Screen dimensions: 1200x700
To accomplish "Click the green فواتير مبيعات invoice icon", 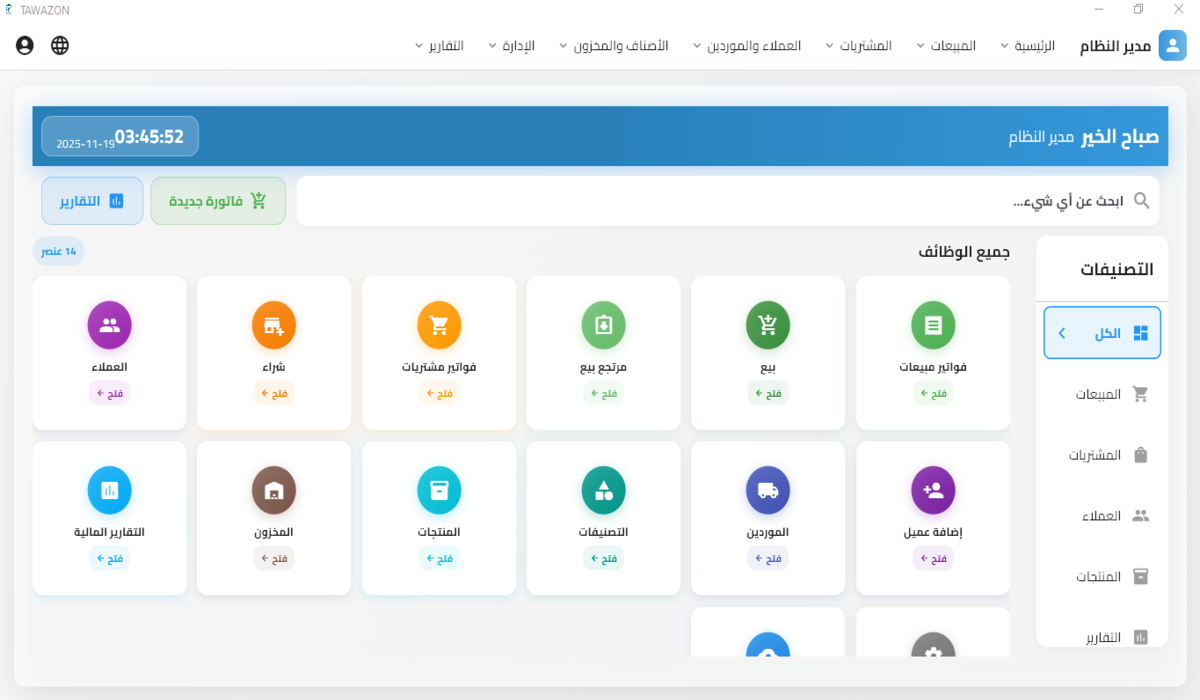I will [933, 325].
